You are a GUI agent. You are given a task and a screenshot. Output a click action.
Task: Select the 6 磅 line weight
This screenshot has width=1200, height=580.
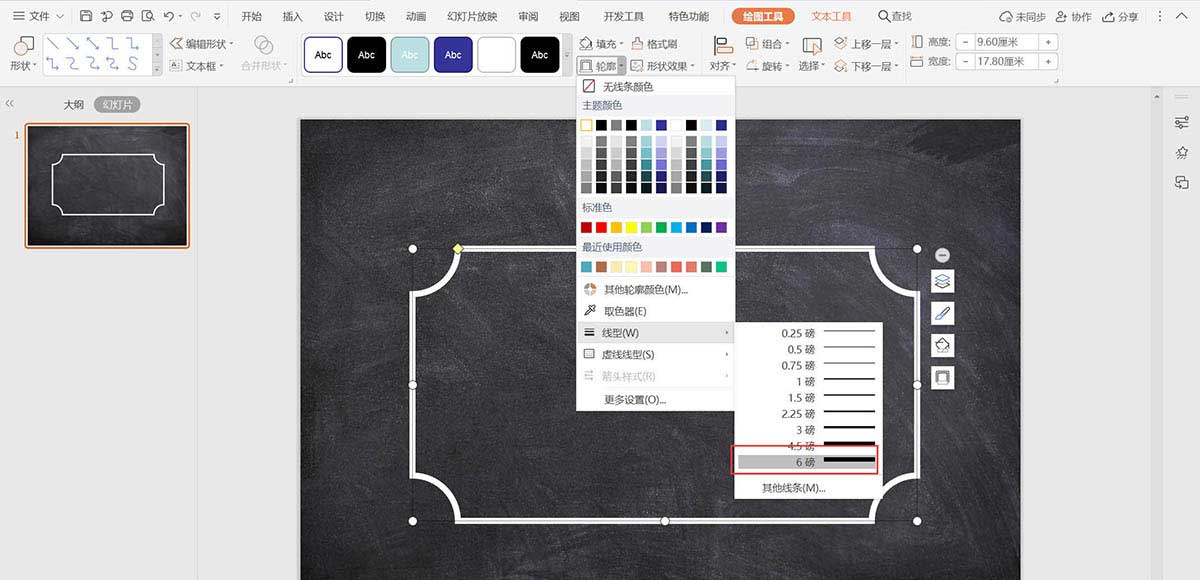(x=806, y=462)
